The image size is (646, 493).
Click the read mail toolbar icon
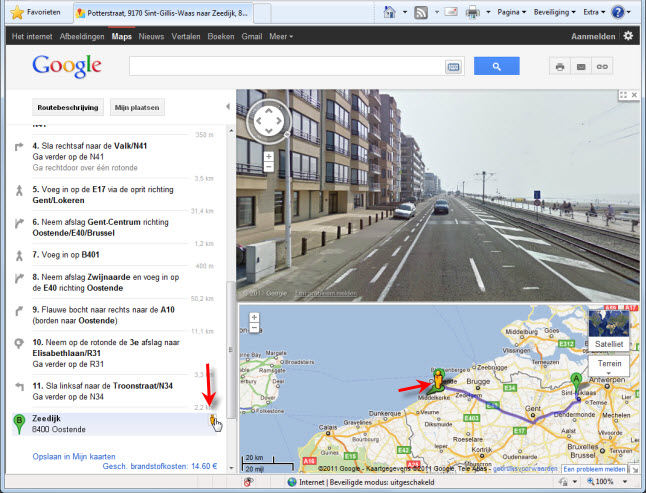coord(451,12)
